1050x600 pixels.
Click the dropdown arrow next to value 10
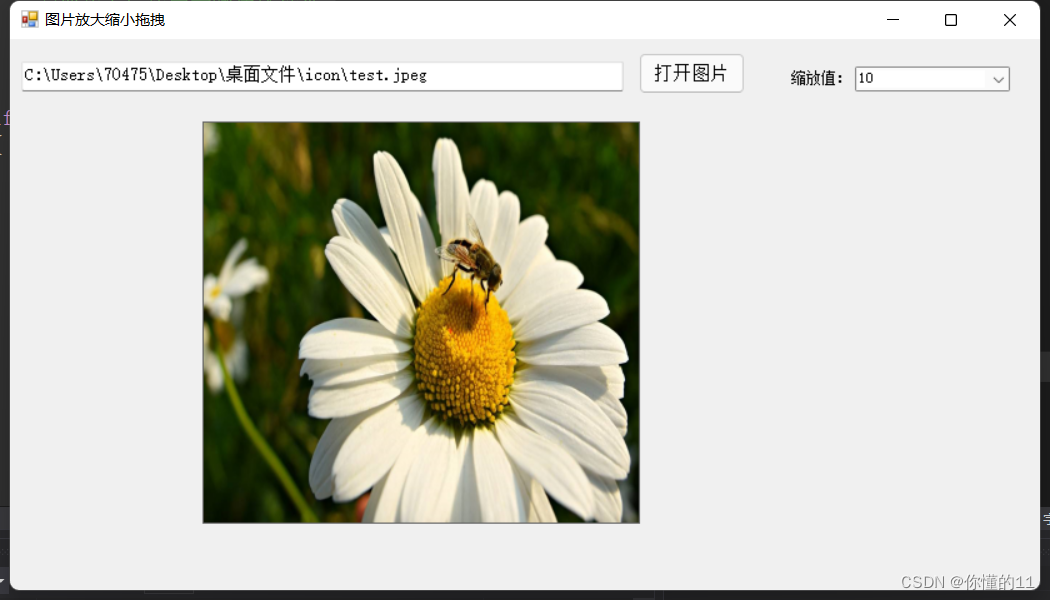[x=998, y=78]
